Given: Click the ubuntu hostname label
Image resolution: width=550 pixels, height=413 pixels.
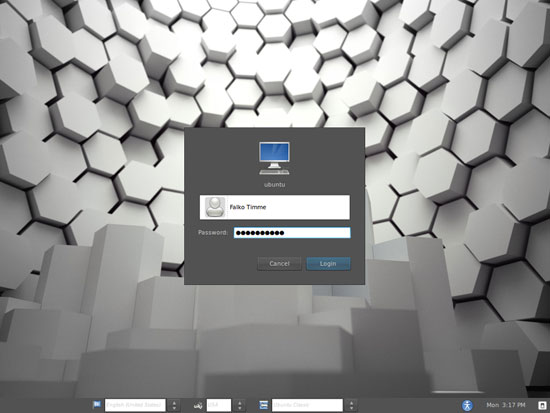Looking at the screenshot, I should [275, 184].
